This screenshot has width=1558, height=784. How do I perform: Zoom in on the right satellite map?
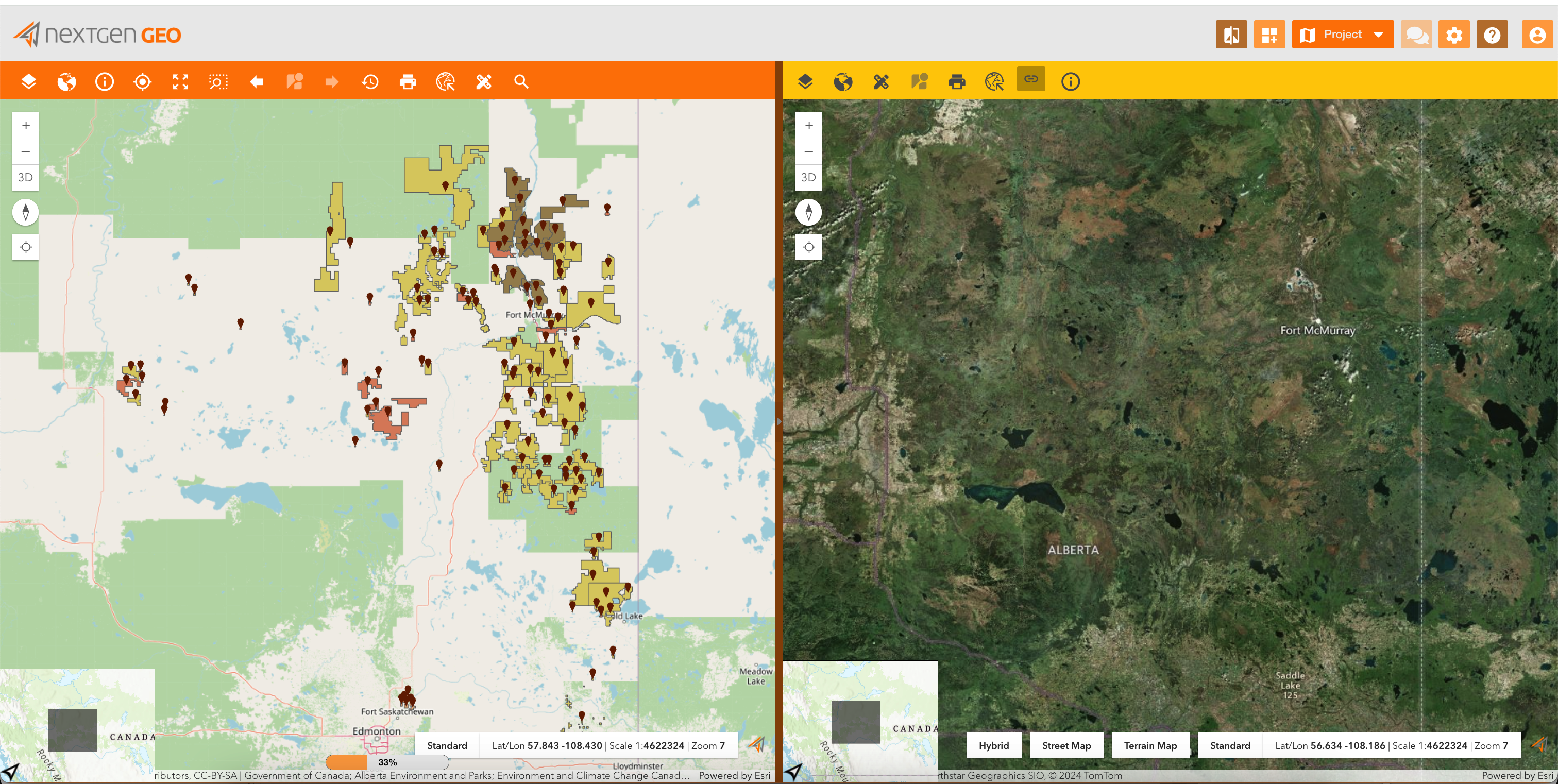[x=809, y=125]
